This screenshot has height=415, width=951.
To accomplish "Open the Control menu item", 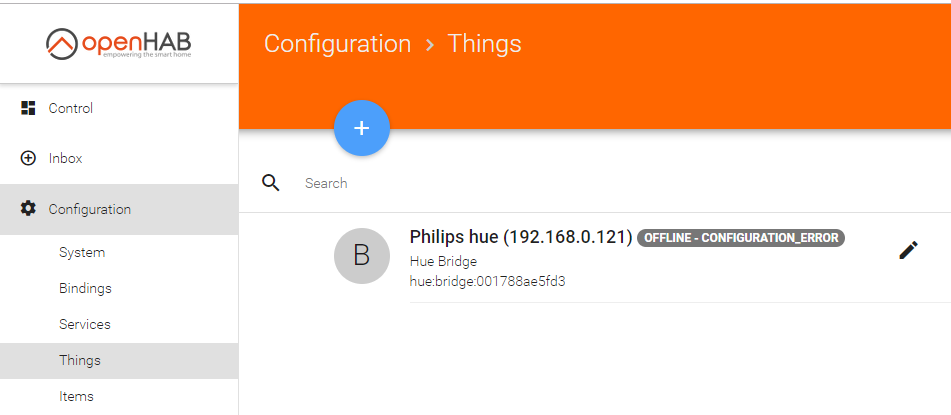I will [119, 109].
